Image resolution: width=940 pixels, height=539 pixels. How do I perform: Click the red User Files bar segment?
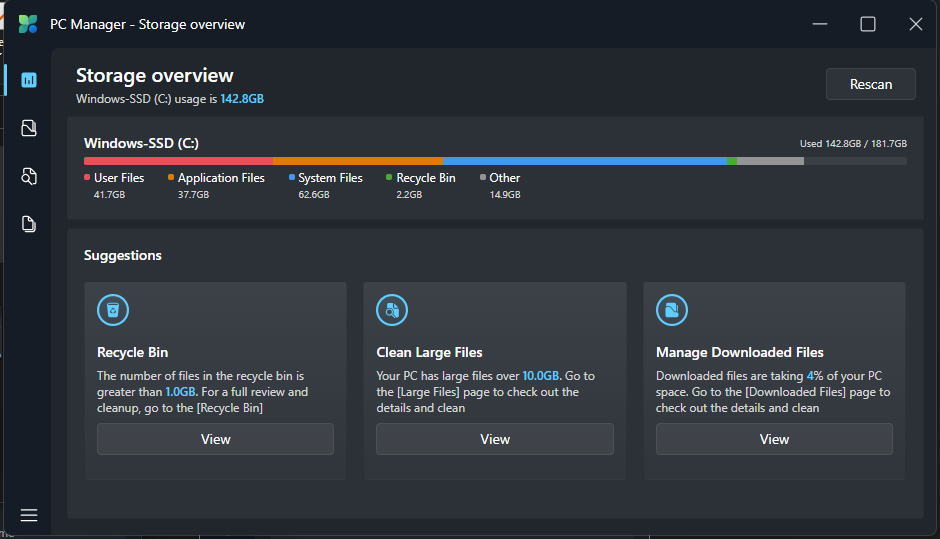178,160
